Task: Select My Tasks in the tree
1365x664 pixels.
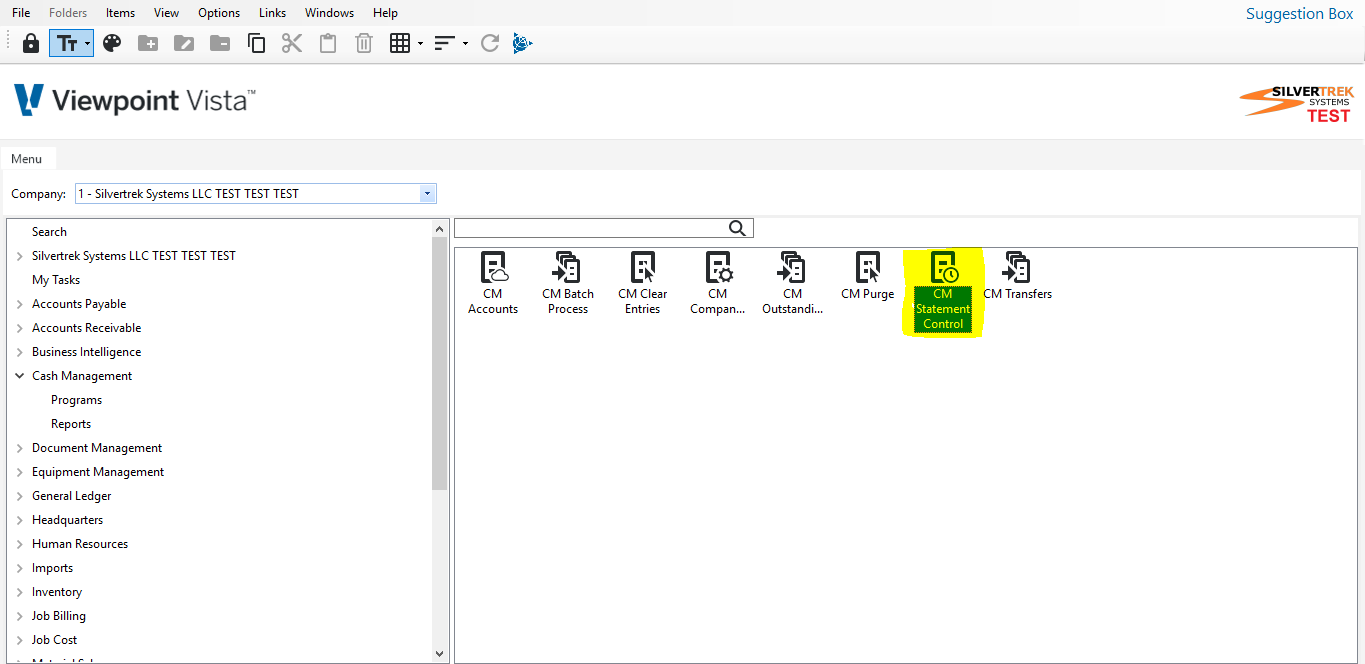Action: pos(56,280)
